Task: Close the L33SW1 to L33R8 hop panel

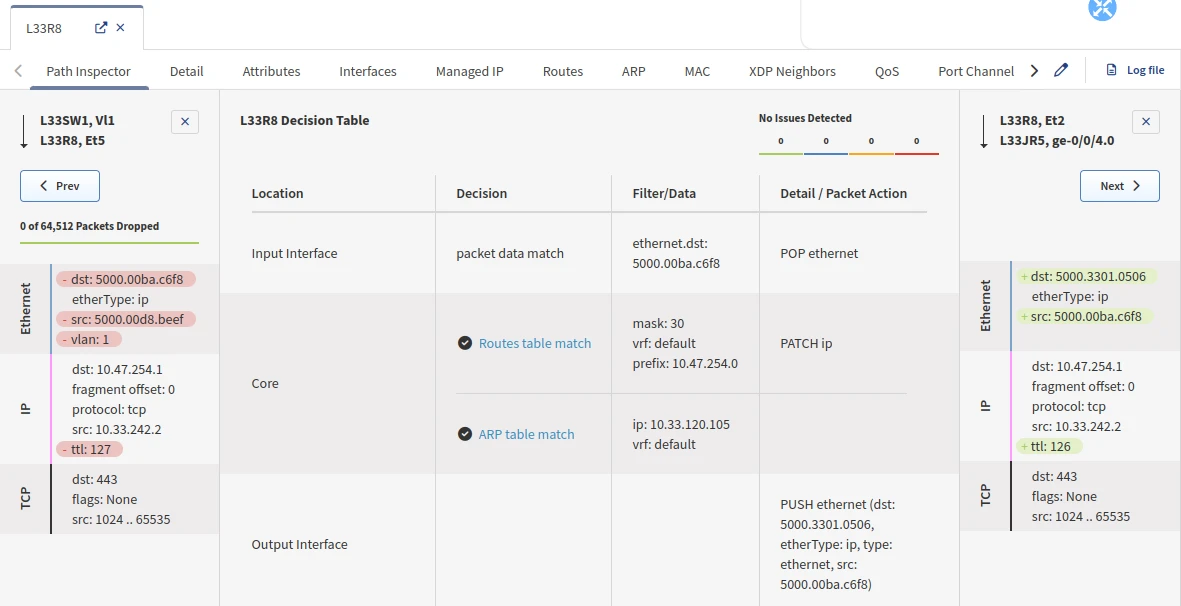Action: (x=185, y=122)
